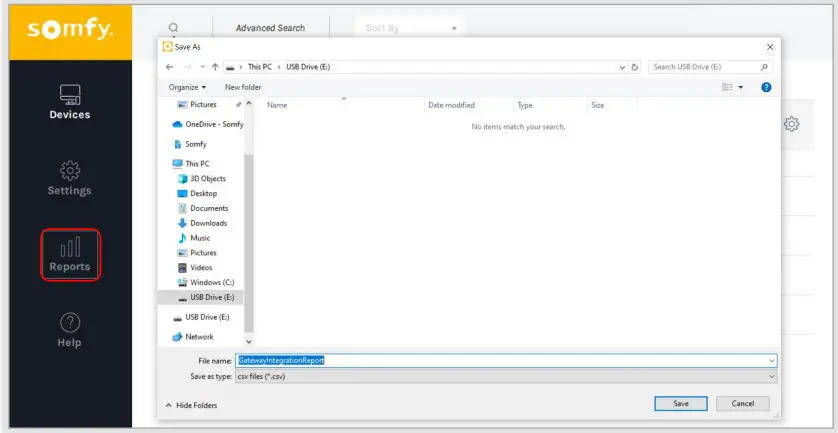Open help for the Save As dialog
Image resolution: width=838 pixels, height=433 pixels.
click(766, 87)
